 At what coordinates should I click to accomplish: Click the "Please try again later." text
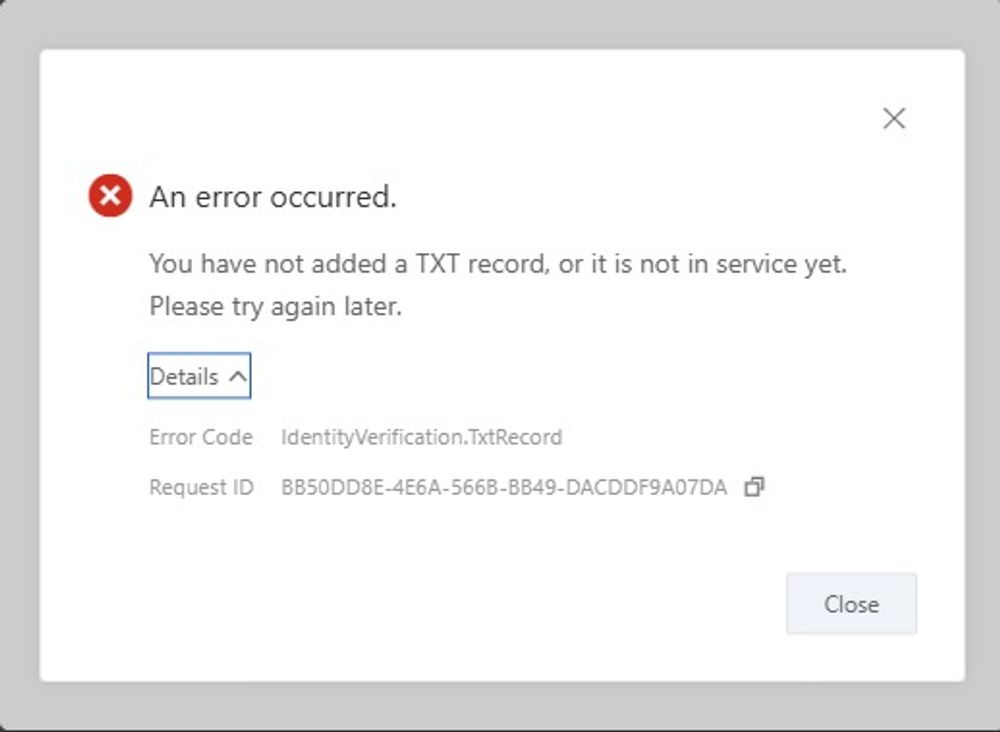pos(275,307)
